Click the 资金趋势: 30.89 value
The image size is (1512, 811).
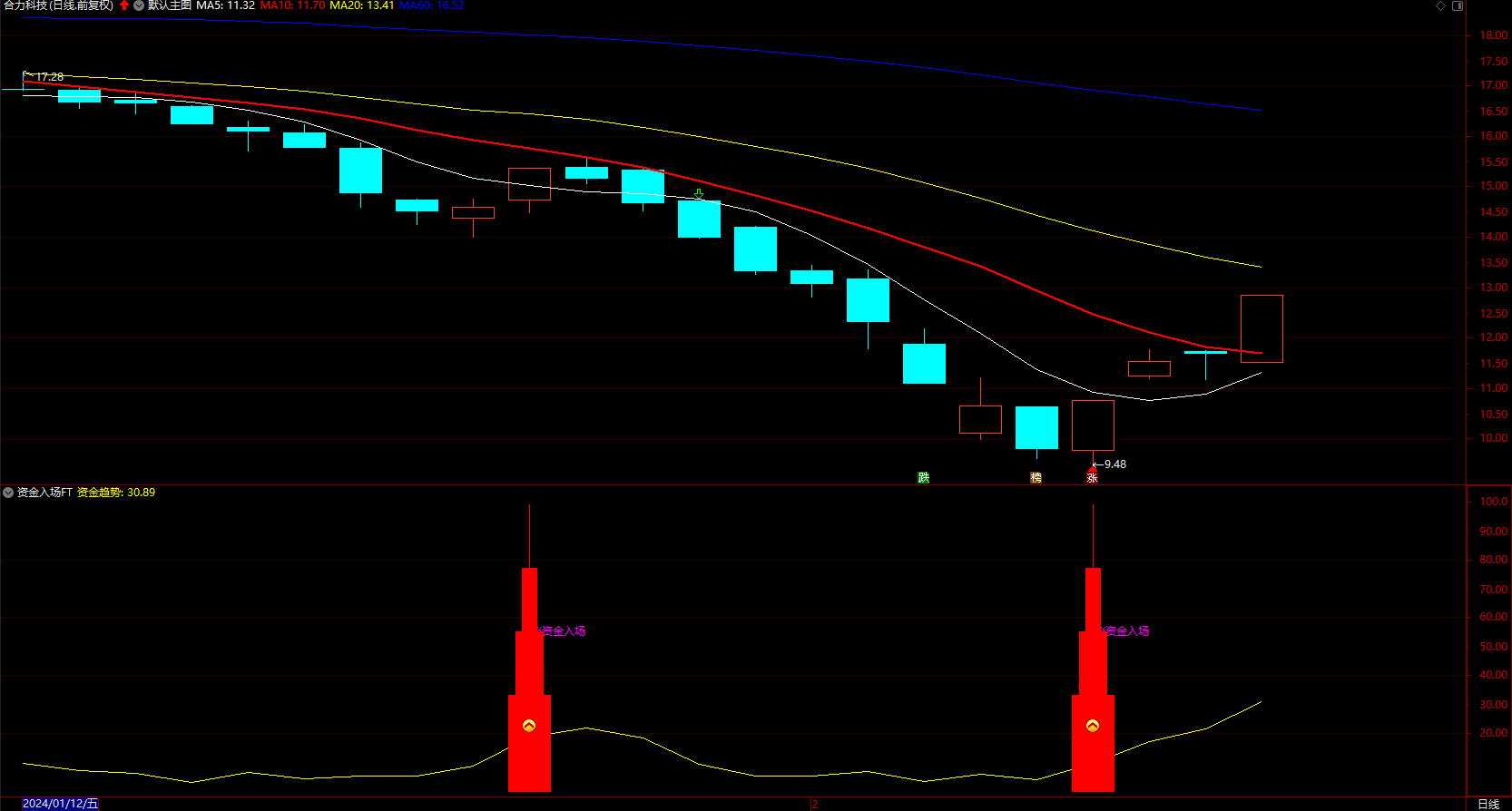point(116,493)
